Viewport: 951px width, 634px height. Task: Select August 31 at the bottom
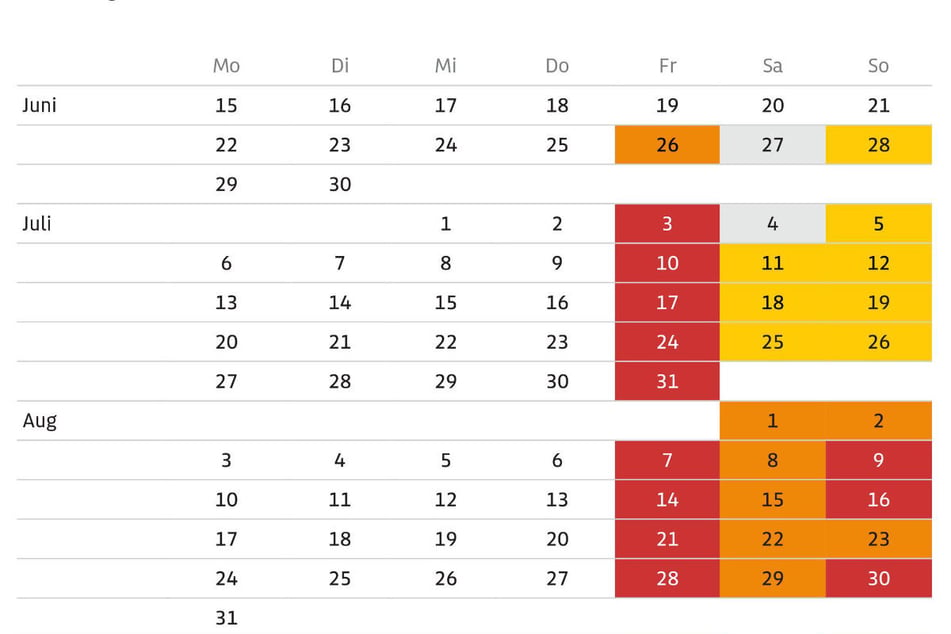tap(226, 618)
